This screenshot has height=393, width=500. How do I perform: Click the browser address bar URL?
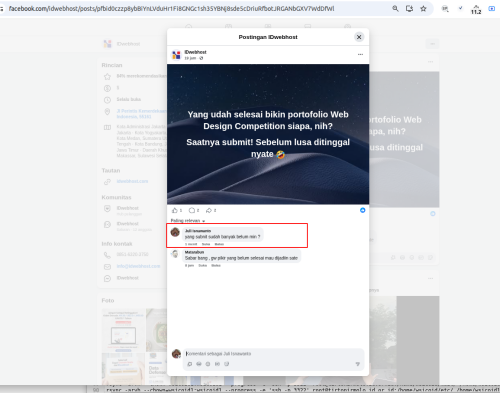click(171, 9)
